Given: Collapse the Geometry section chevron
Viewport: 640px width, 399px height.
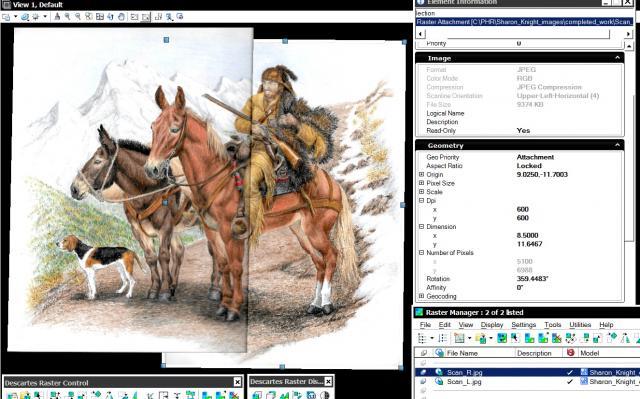Looking at the screenshot, I should [617, 145].
